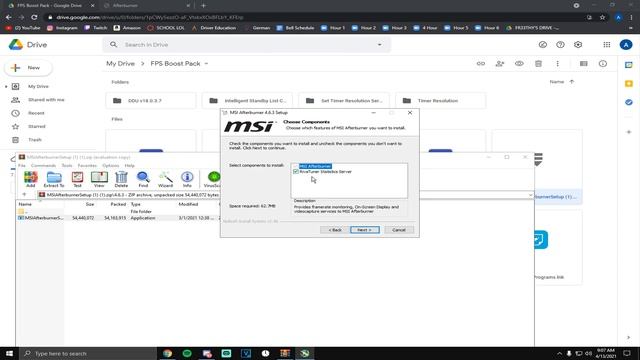Image resolution: width=640 pixels, height=360 pixels.
Task: Open the Google account avatar
Action: coord(626,44)
